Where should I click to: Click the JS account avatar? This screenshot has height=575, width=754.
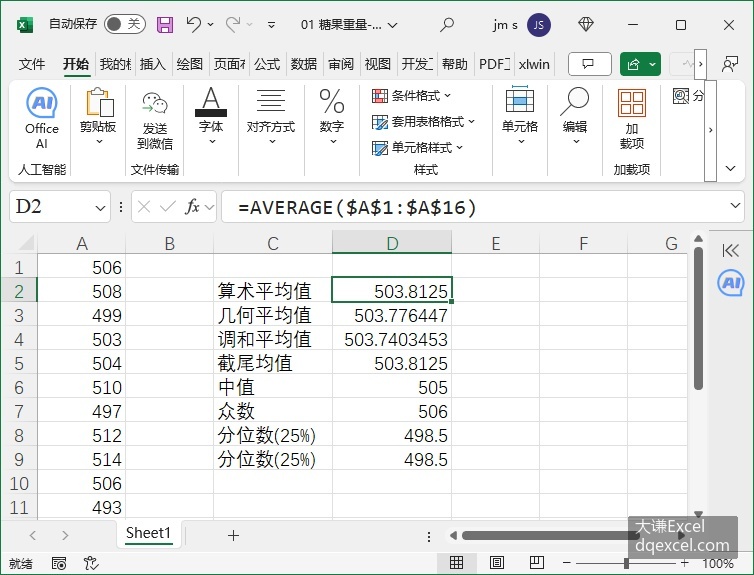coord(539,25)
